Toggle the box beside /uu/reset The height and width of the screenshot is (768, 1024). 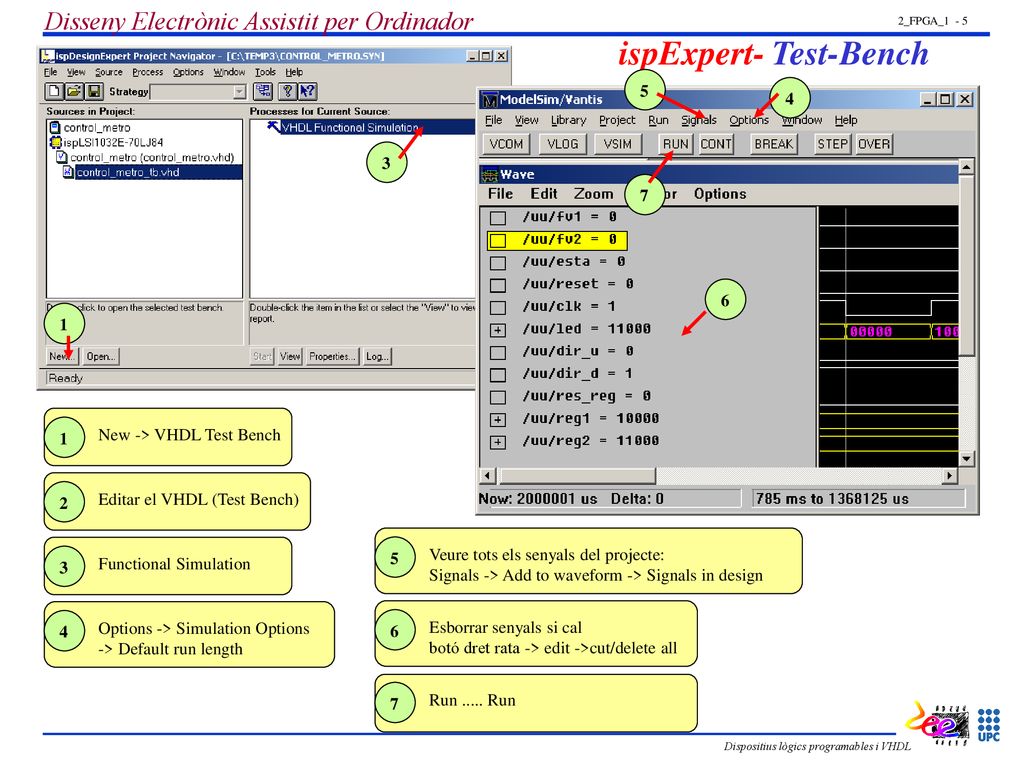[x=498, y=285]
